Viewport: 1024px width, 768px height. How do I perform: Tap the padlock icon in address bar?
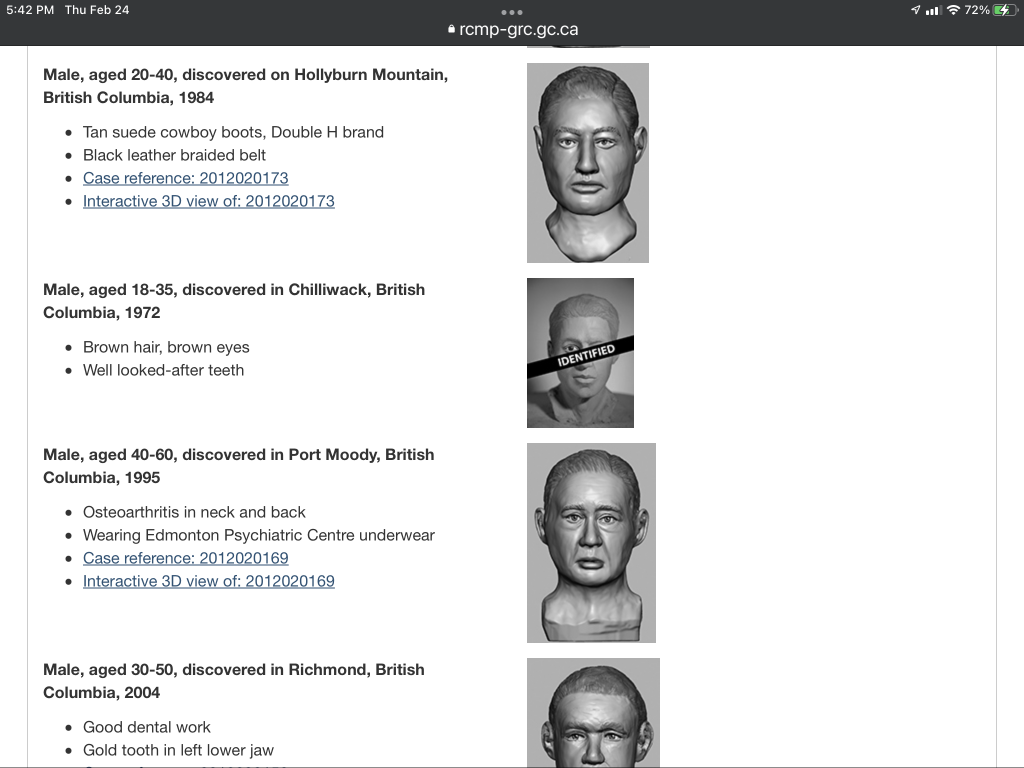coord(452,30)
